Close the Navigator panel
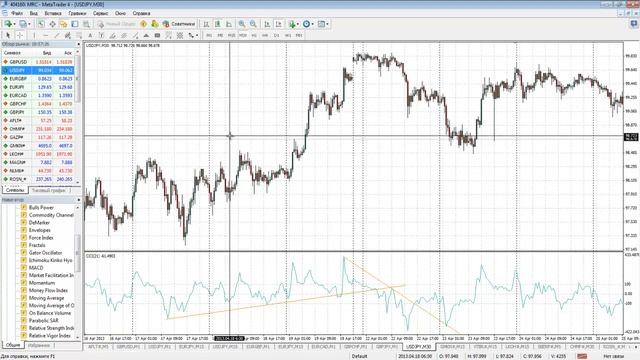 [78, 200]
